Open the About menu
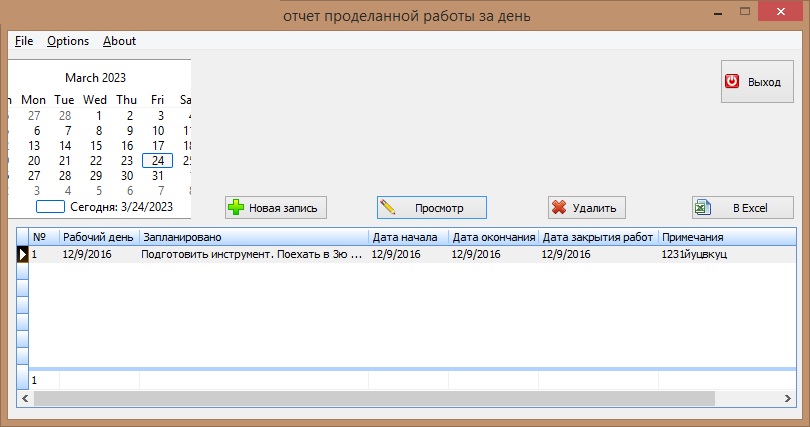 (x=119, y=41)
